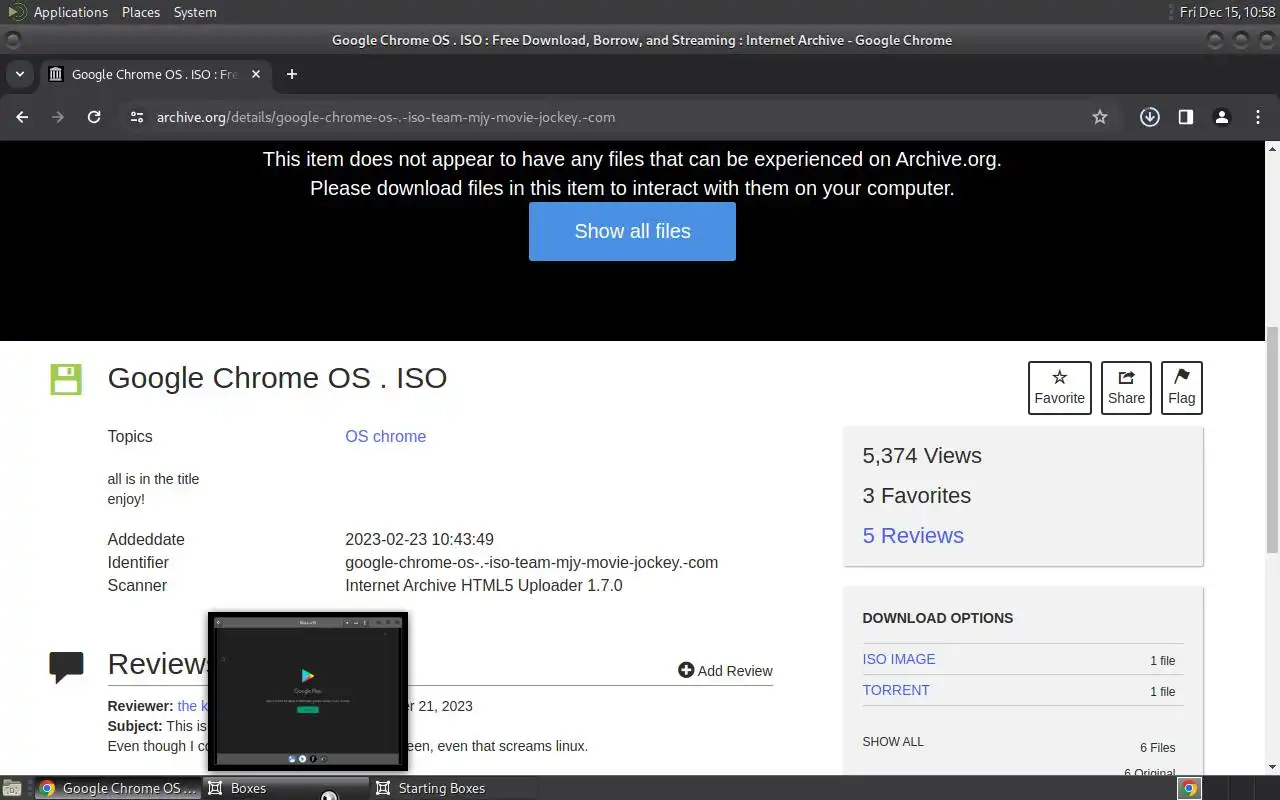Click Chrome icon in bottom-right tray
The height and width of the screenshot is (800, 1280).
[x=1189, y=788]
